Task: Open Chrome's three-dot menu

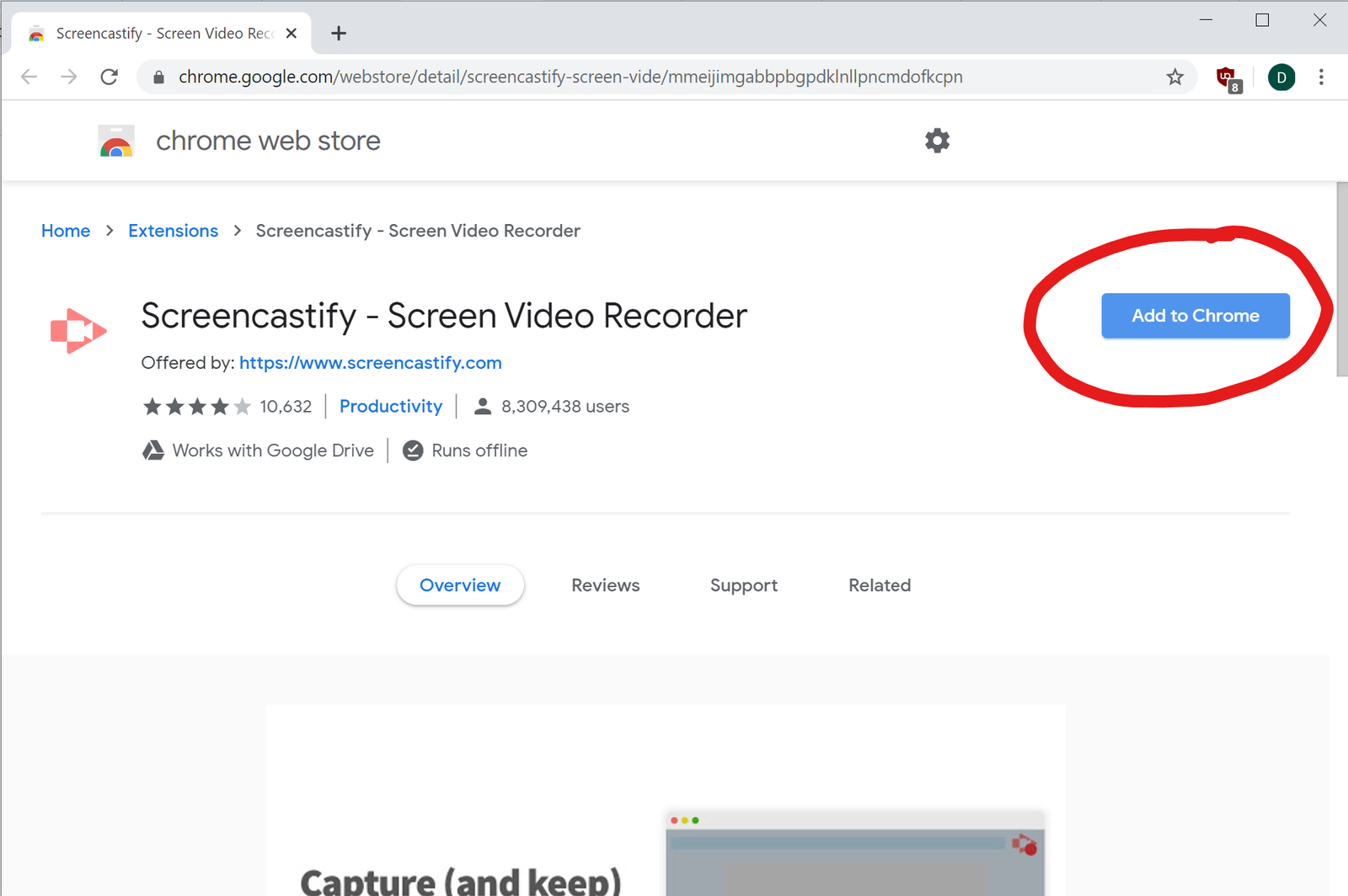Action: 1320,77
